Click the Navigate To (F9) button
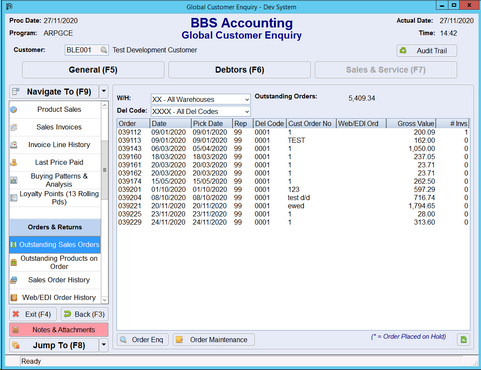 [x=54, y=91]
